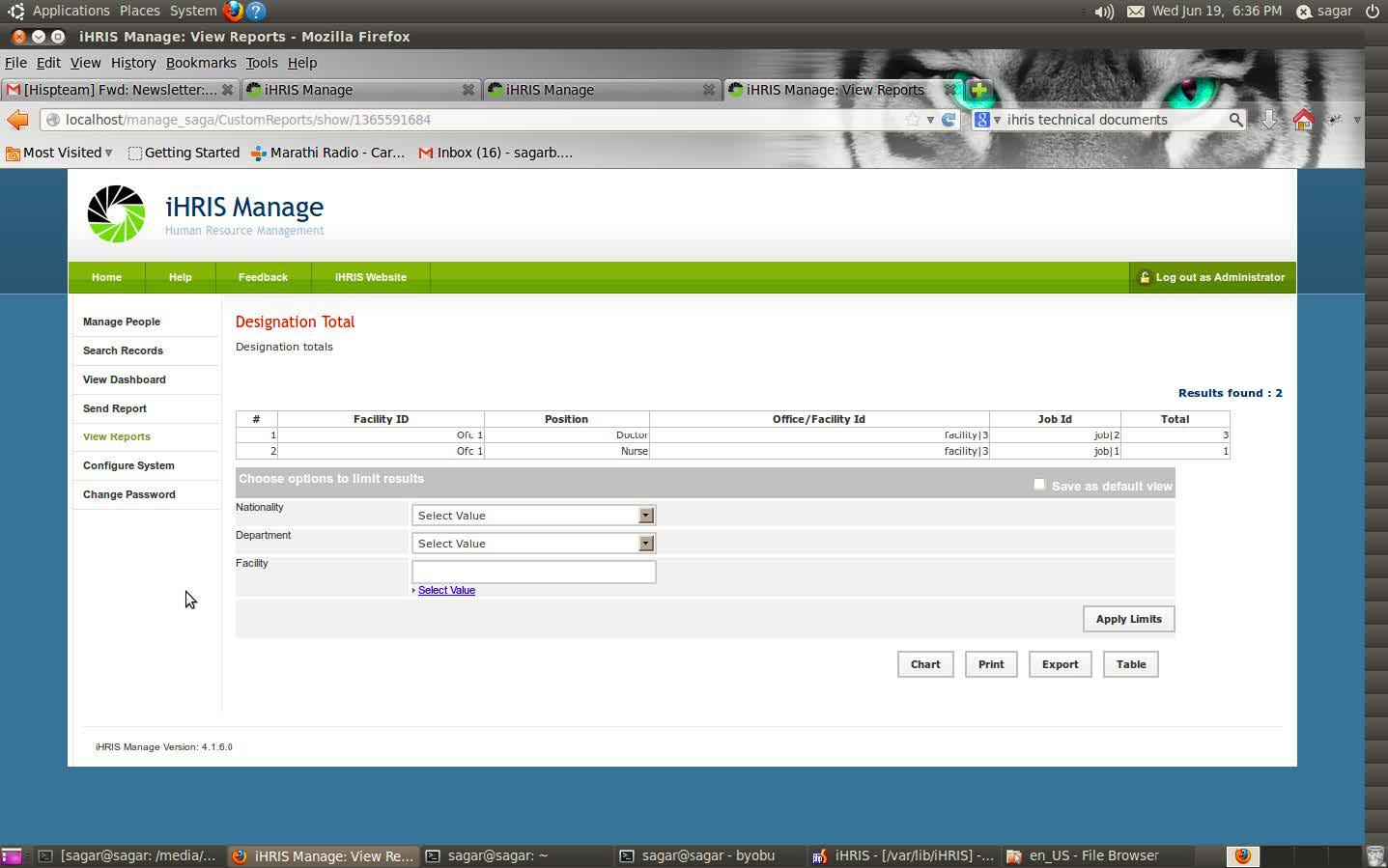This screenshot has height=868, width=1388.
Task: Click the Apply Limits button
Action: coord(1128,619)
